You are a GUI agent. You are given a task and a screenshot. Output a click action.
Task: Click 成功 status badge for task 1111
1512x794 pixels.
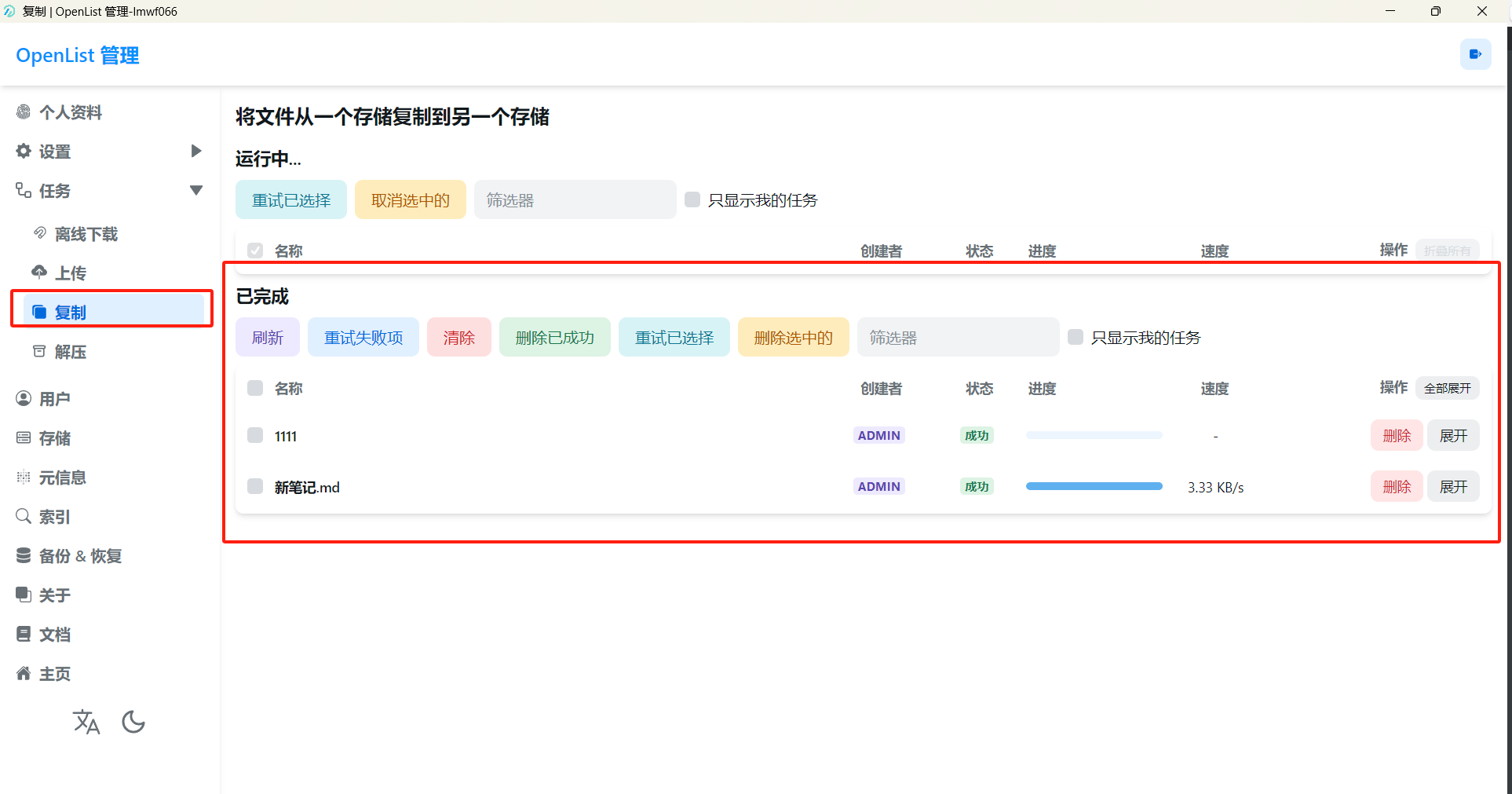(x=977, y=435)
